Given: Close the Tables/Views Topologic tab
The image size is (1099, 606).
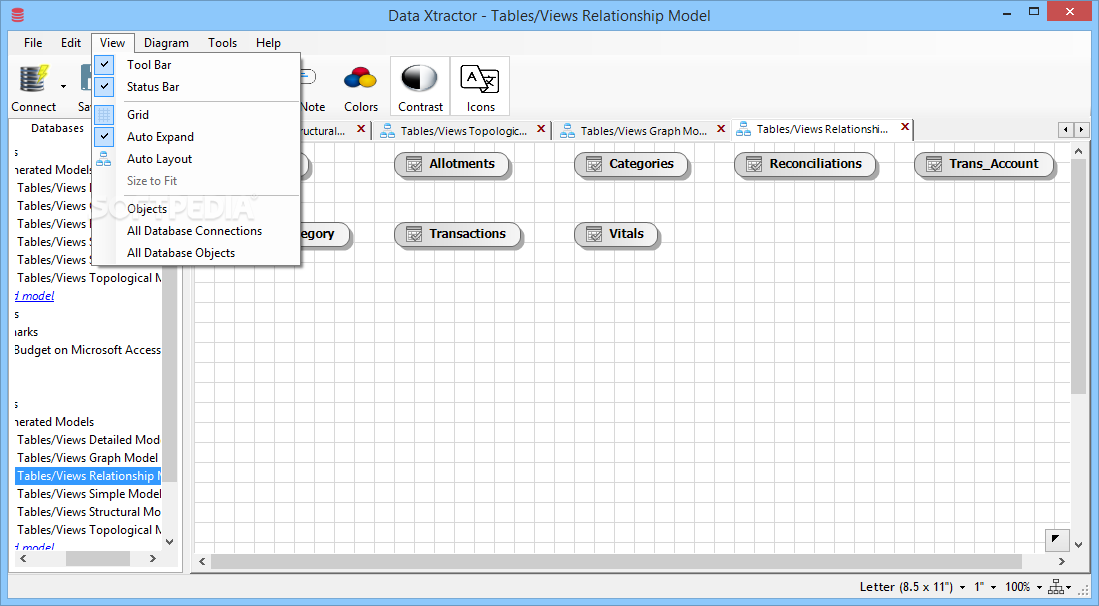Looking at the screenshot, I should [x=540, y=129].
